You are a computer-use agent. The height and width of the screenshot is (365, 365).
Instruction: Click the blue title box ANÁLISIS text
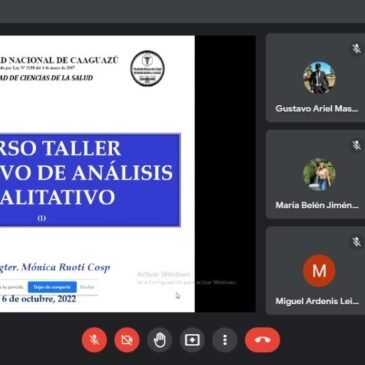coord(123,173)
